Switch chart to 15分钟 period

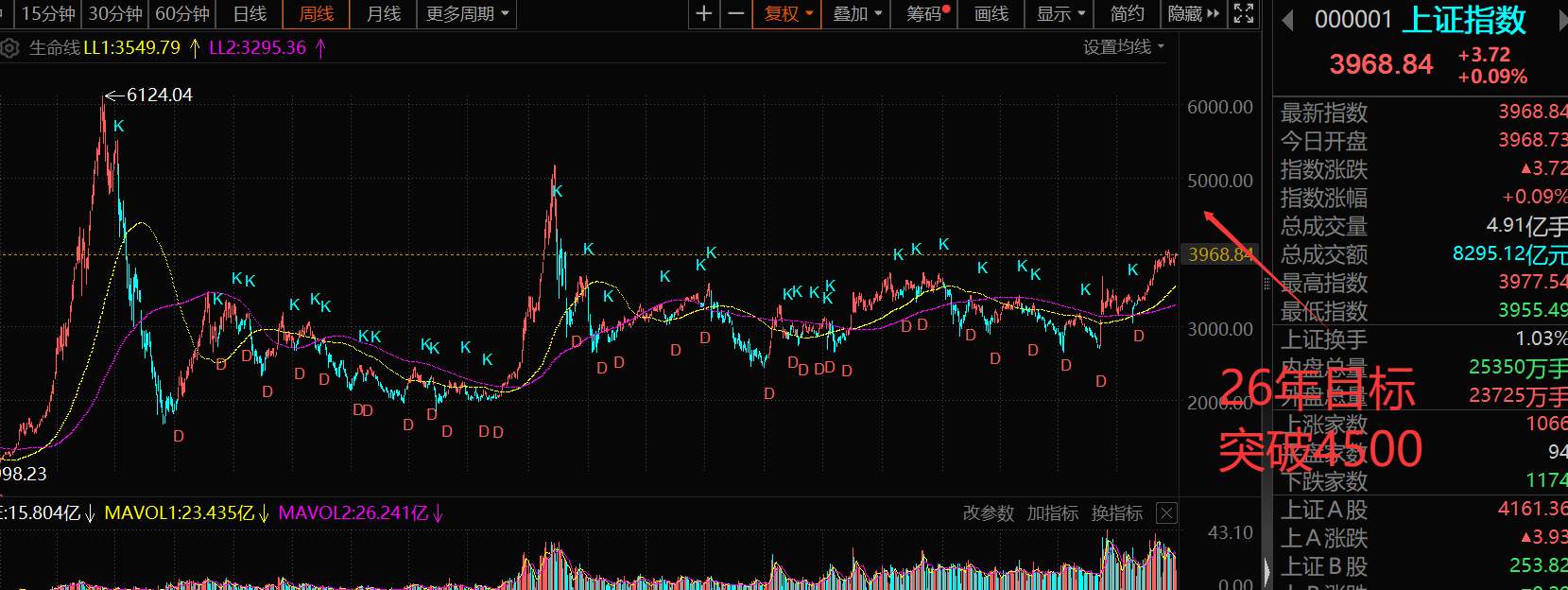[x=48, y=13]
